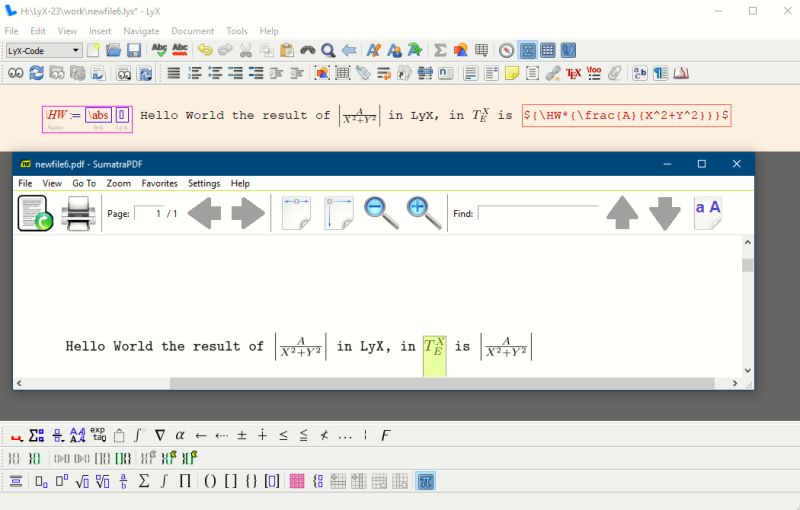
Task: Apply emphasized text style (A with pencil)
Action: 373,50
